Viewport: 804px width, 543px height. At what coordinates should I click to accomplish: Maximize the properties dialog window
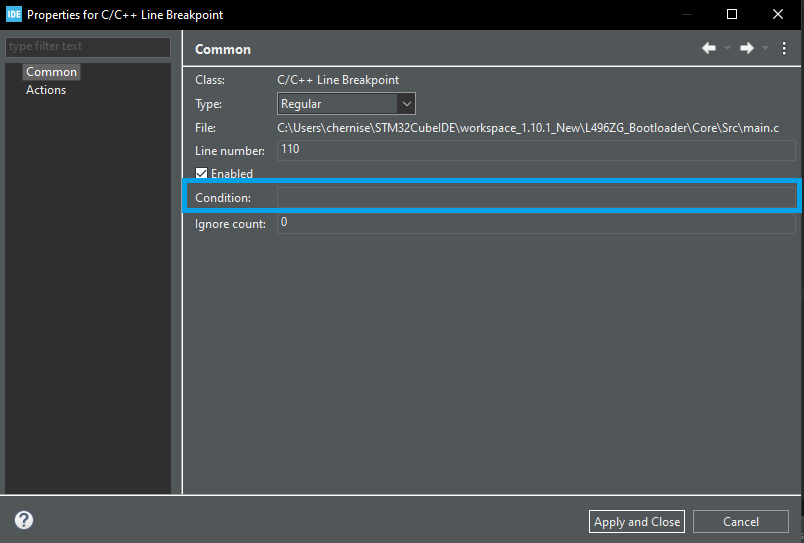[732, 14]
